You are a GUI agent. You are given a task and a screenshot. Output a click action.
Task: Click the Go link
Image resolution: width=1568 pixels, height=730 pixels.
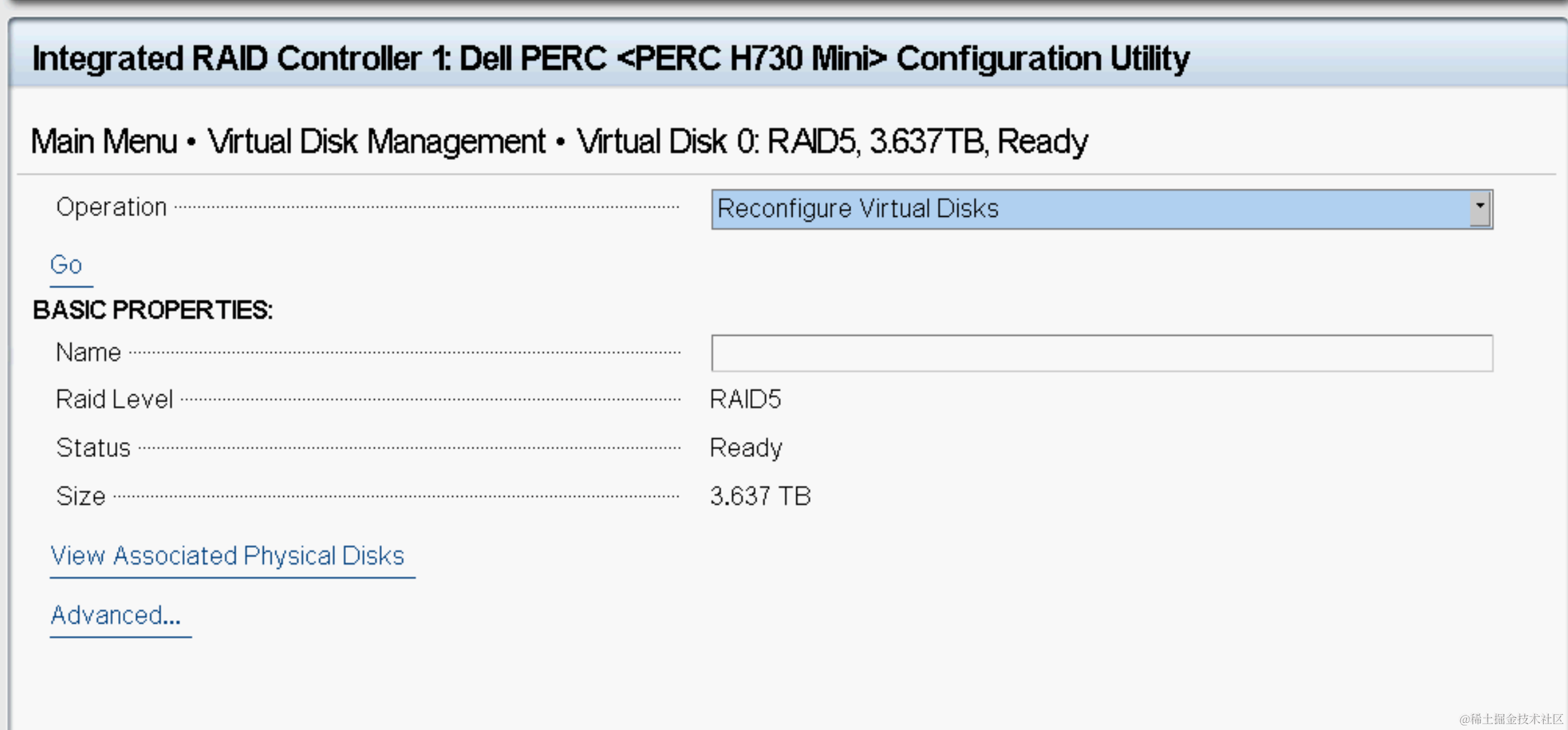coord(67,265)
